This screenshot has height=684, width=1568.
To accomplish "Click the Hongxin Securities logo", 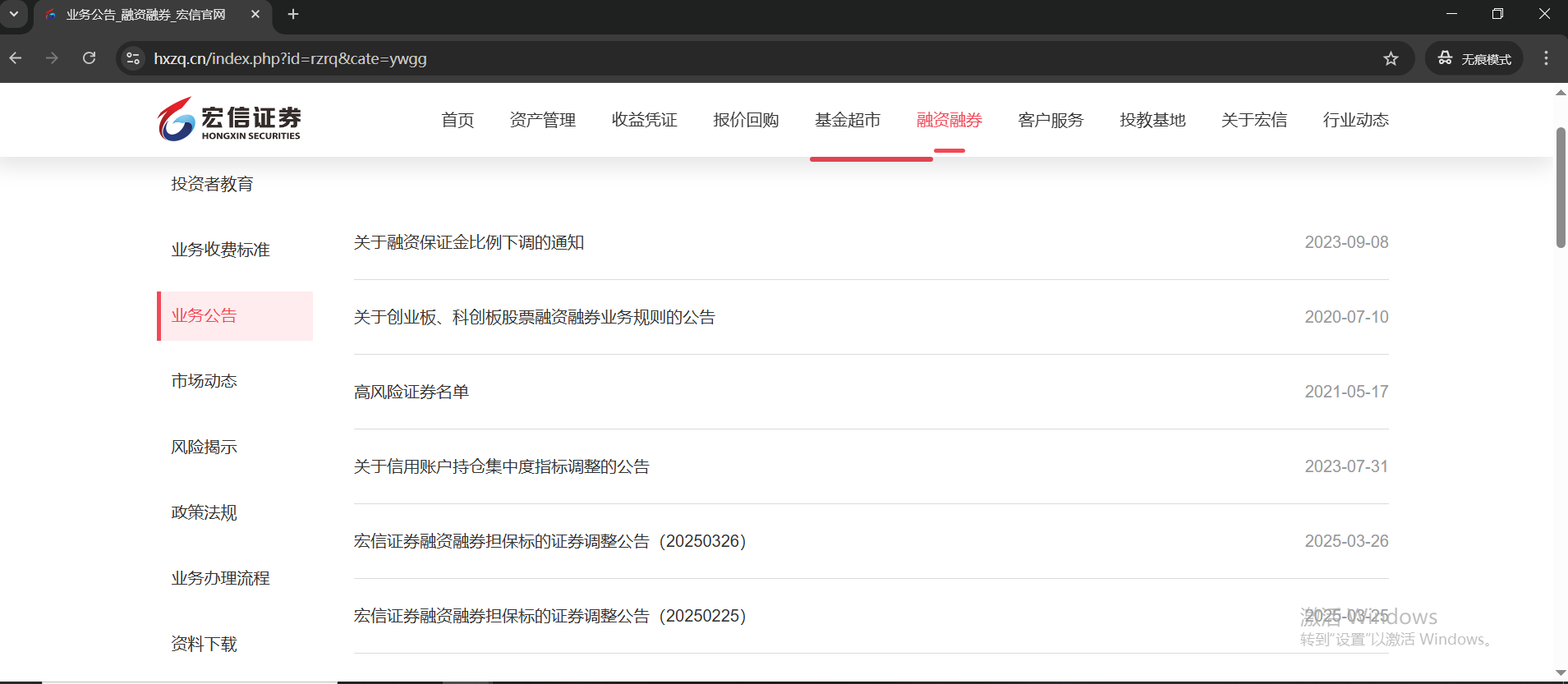I will pos(229,120).
